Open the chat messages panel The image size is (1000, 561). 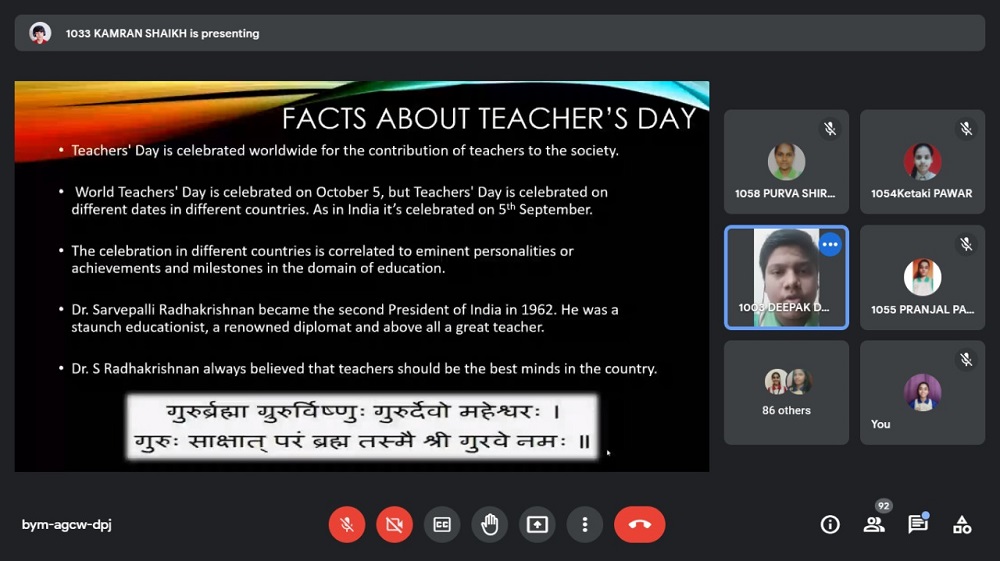pyautogui.click(x=917, y=524)
